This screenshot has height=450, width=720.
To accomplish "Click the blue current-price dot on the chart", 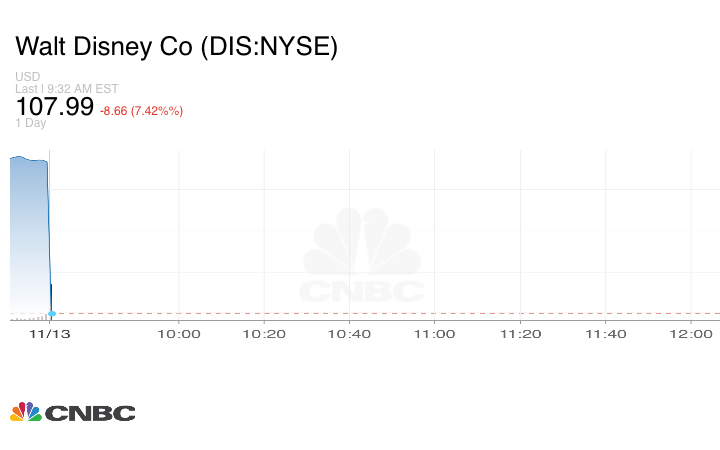I will coord(51,314).
